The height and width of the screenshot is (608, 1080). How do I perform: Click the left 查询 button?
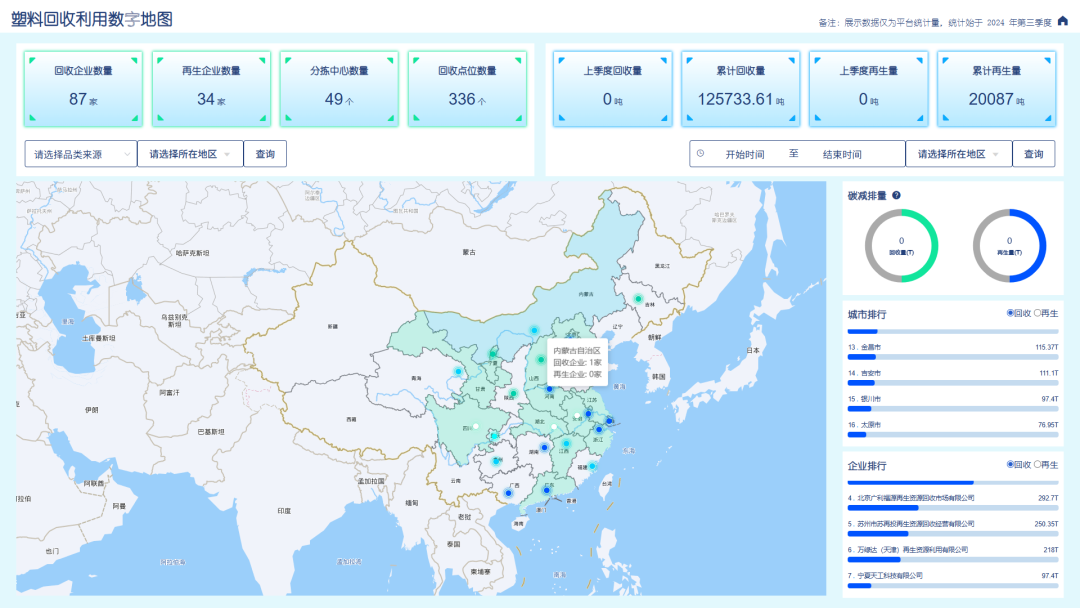pyautogui.click(x=265, y=154)
